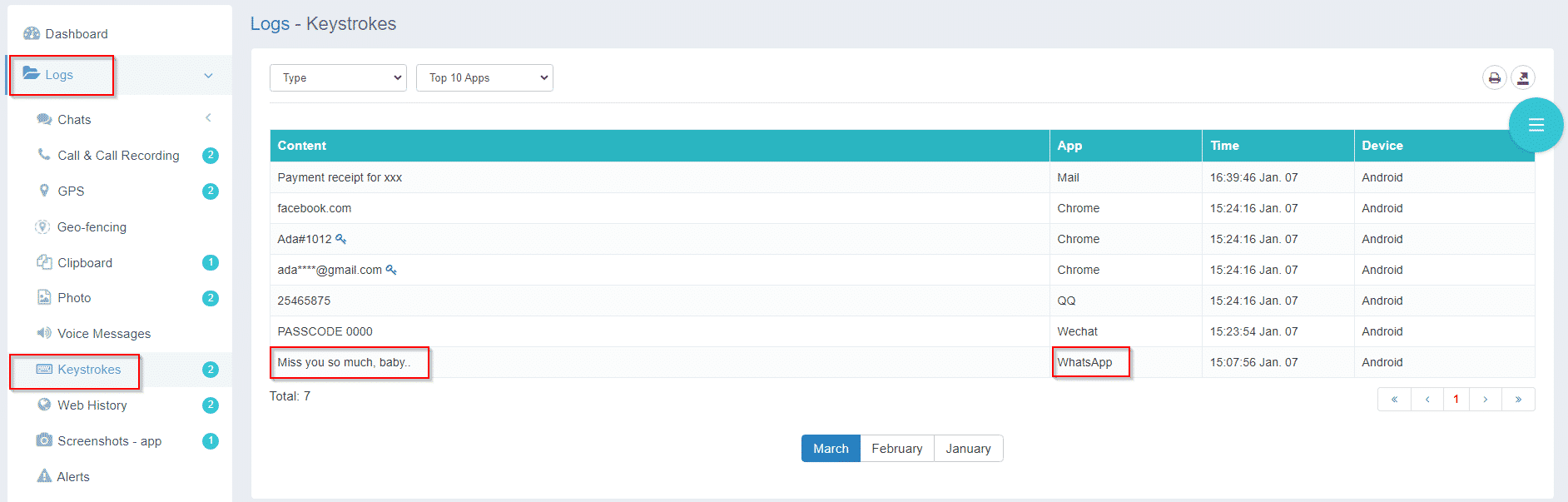1568x502 pixels.
Task: Open Web History in the sidebar
Action: pyautogui.click(x=92, y=405)
